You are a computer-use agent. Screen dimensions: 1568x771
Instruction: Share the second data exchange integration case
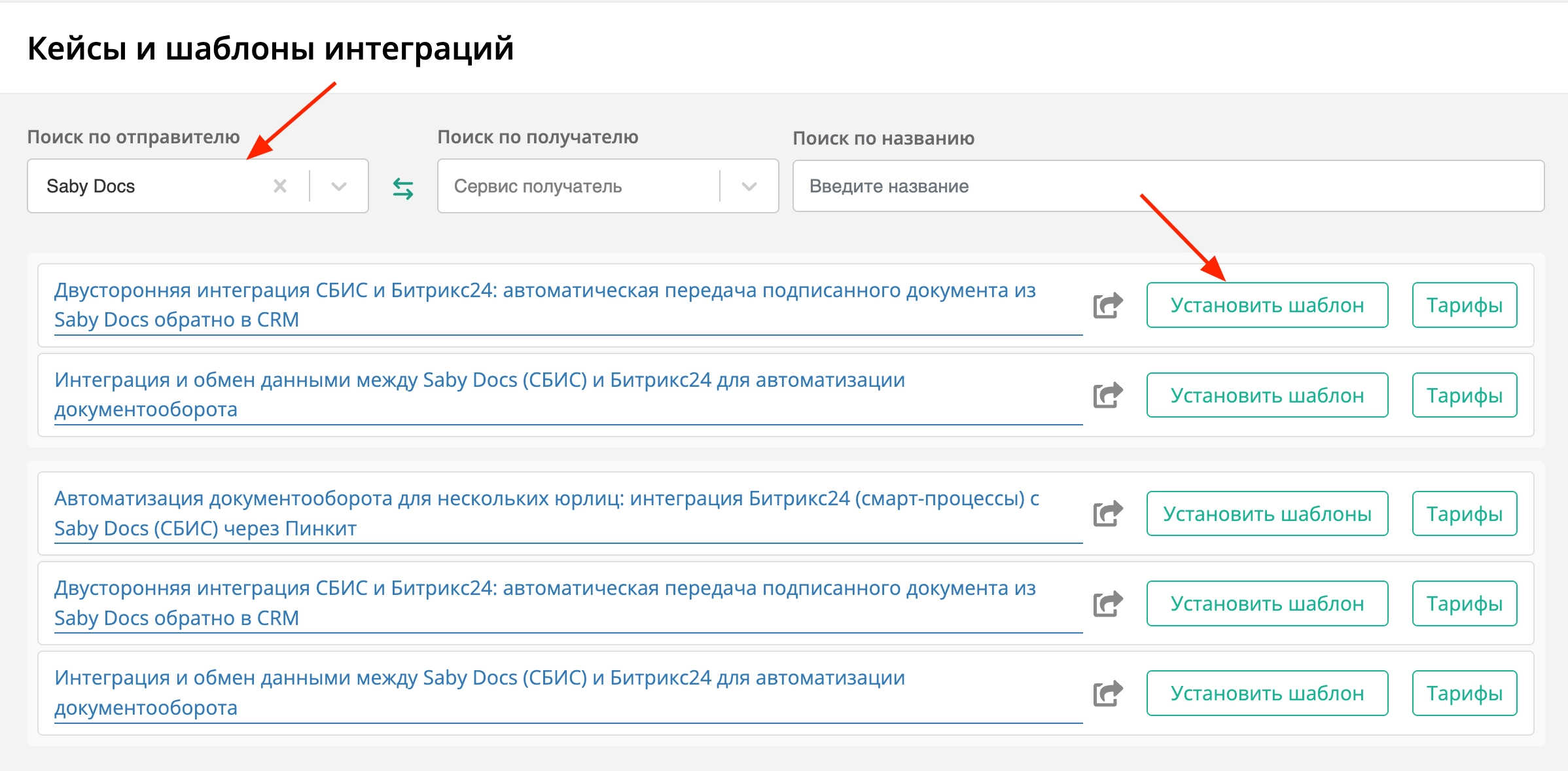tap(1107, 395)
